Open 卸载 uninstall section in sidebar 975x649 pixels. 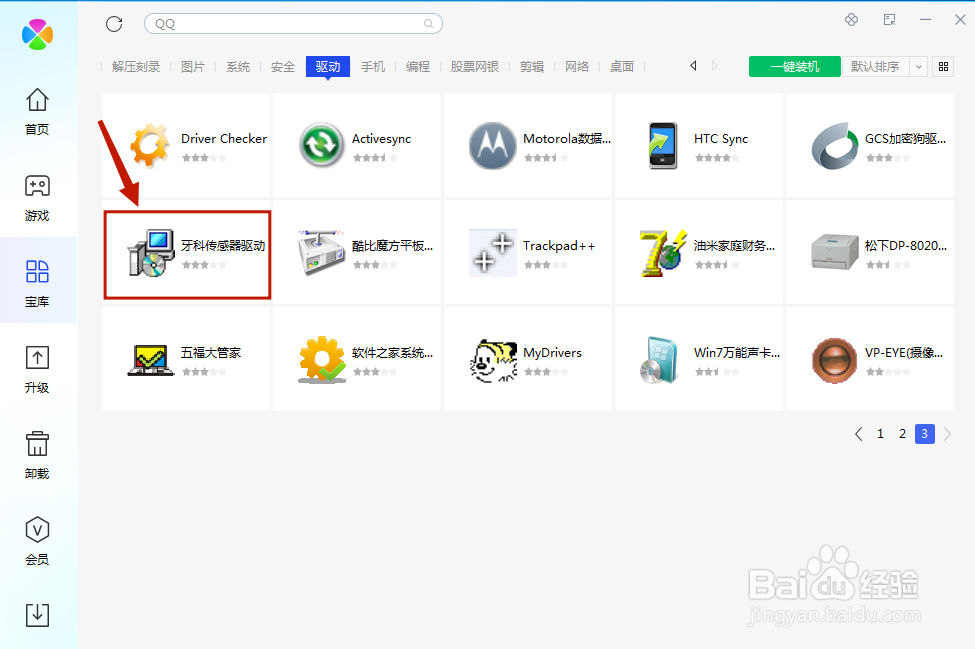[37, 456]
